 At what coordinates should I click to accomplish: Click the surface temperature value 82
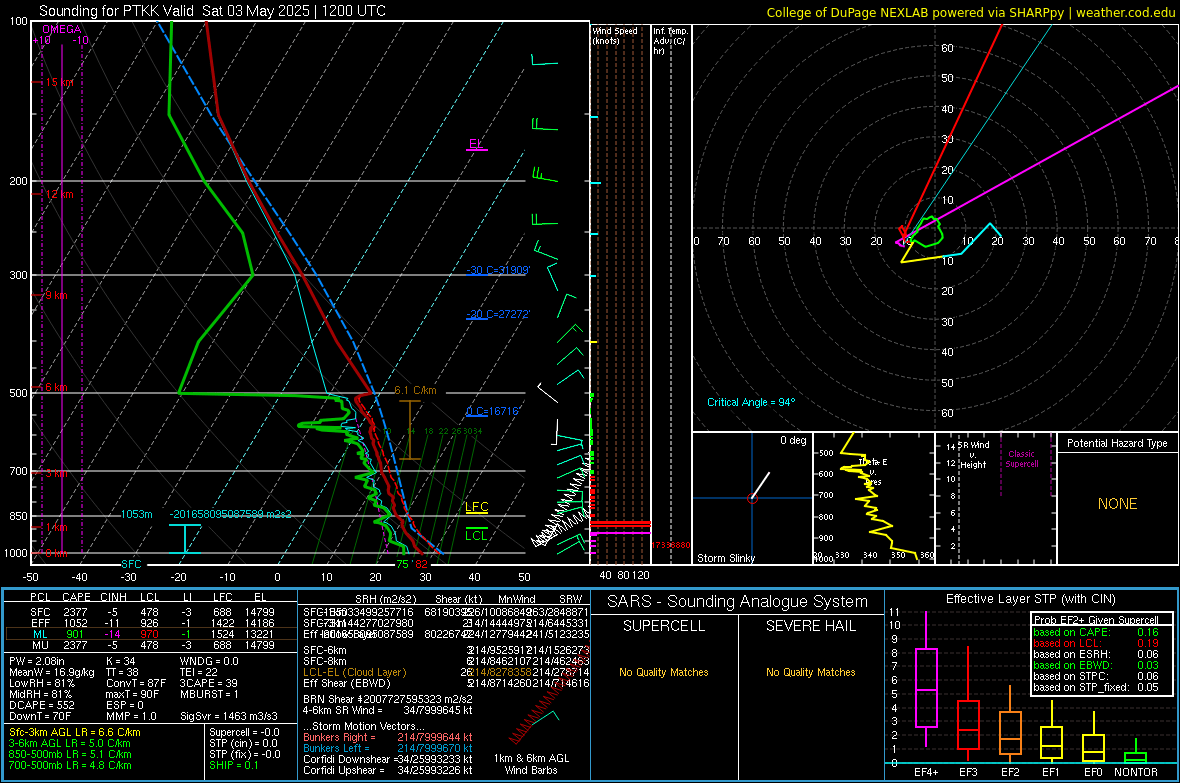[x=421, y=564]
